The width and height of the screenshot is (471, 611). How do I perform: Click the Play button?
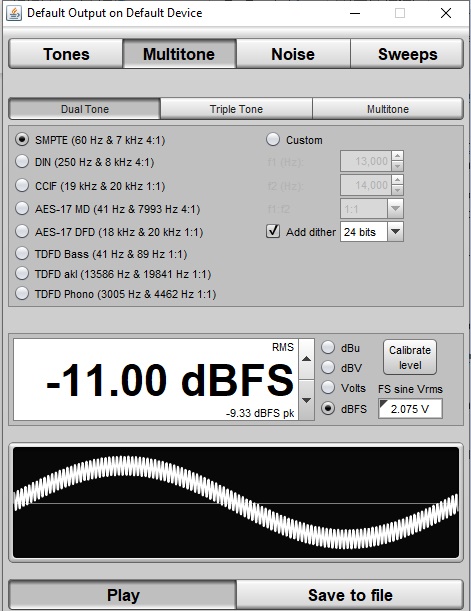tap(123, 595)
